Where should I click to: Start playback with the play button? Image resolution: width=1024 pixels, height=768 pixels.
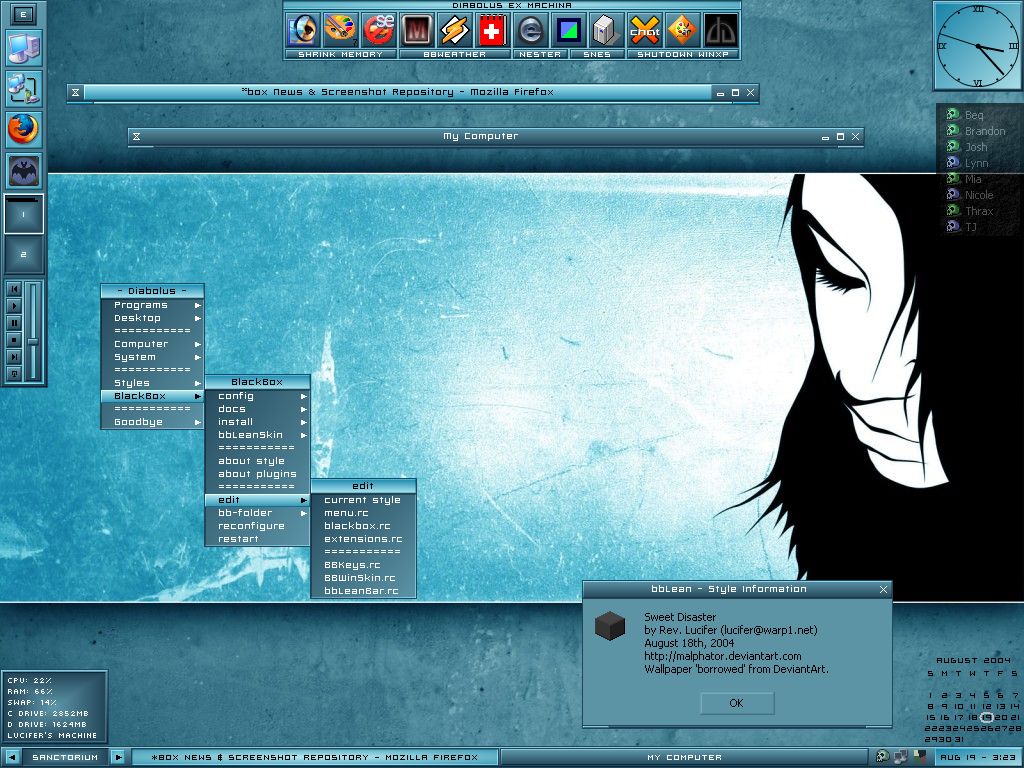point(14,306)
